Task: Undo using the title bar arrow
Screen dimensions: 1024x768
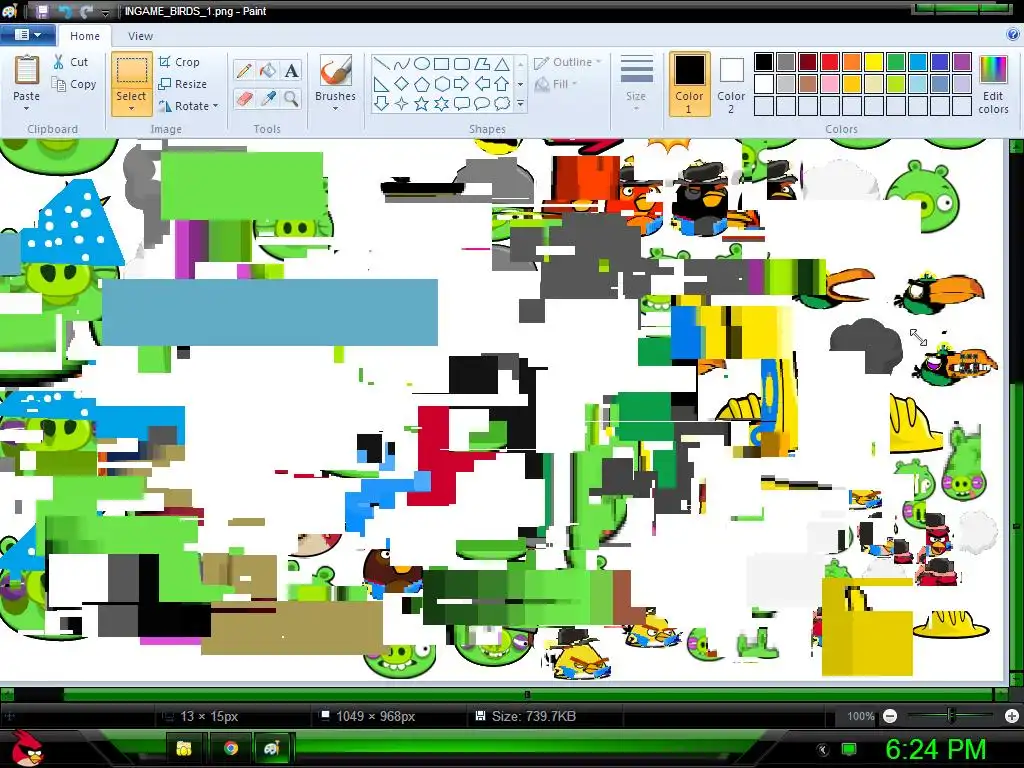Action: 65,11
